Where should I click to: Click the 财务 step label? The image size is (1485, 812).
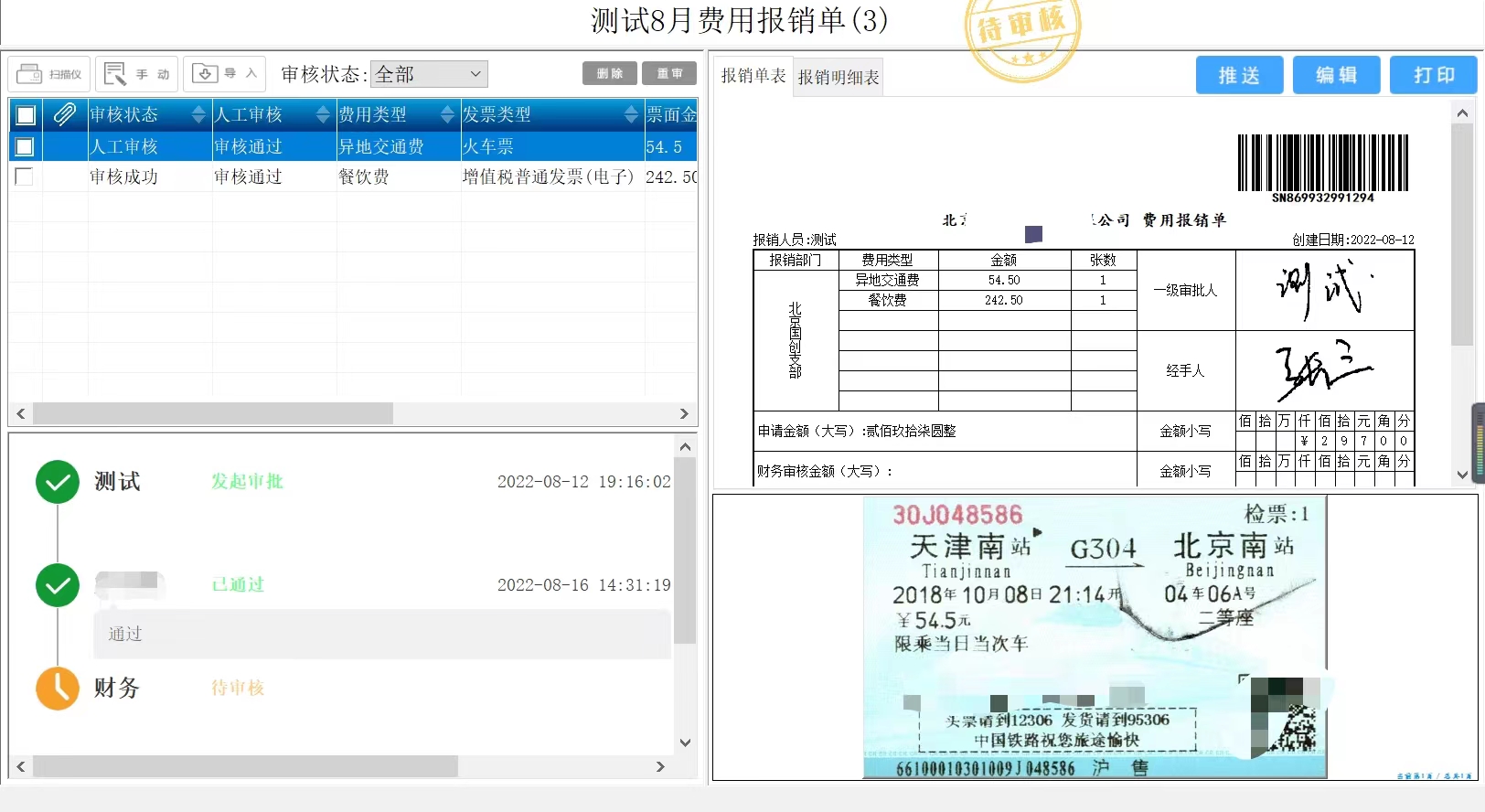[x=117, y=688]
